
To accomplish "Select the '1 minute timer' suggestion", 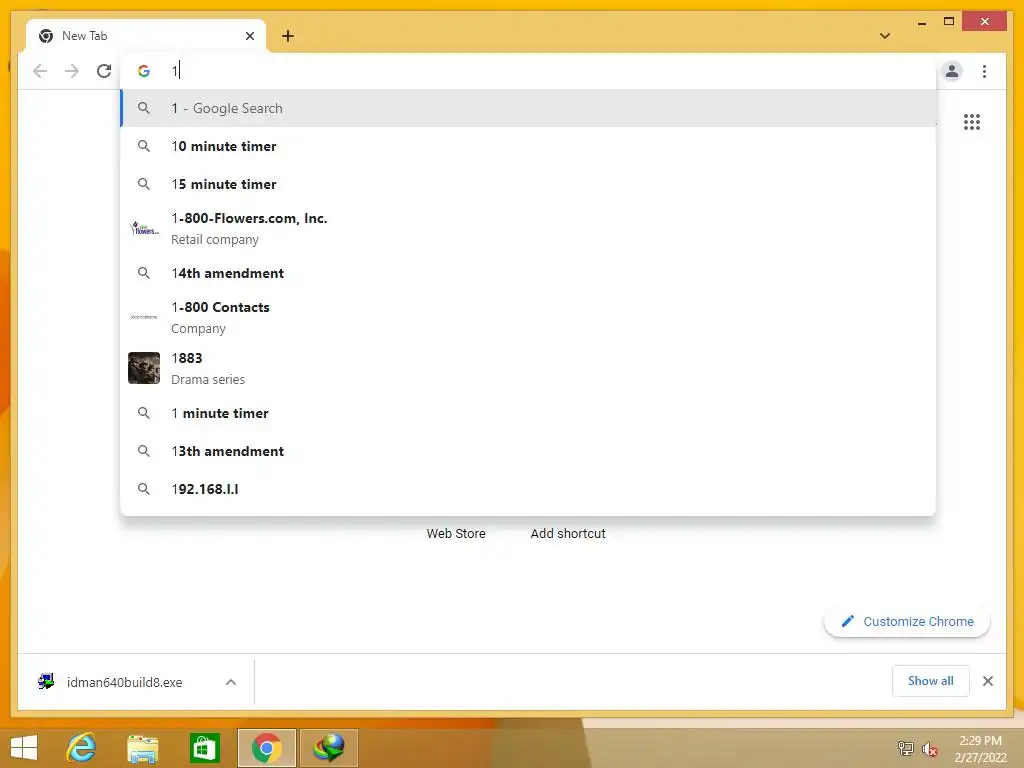I will (528, 413).
